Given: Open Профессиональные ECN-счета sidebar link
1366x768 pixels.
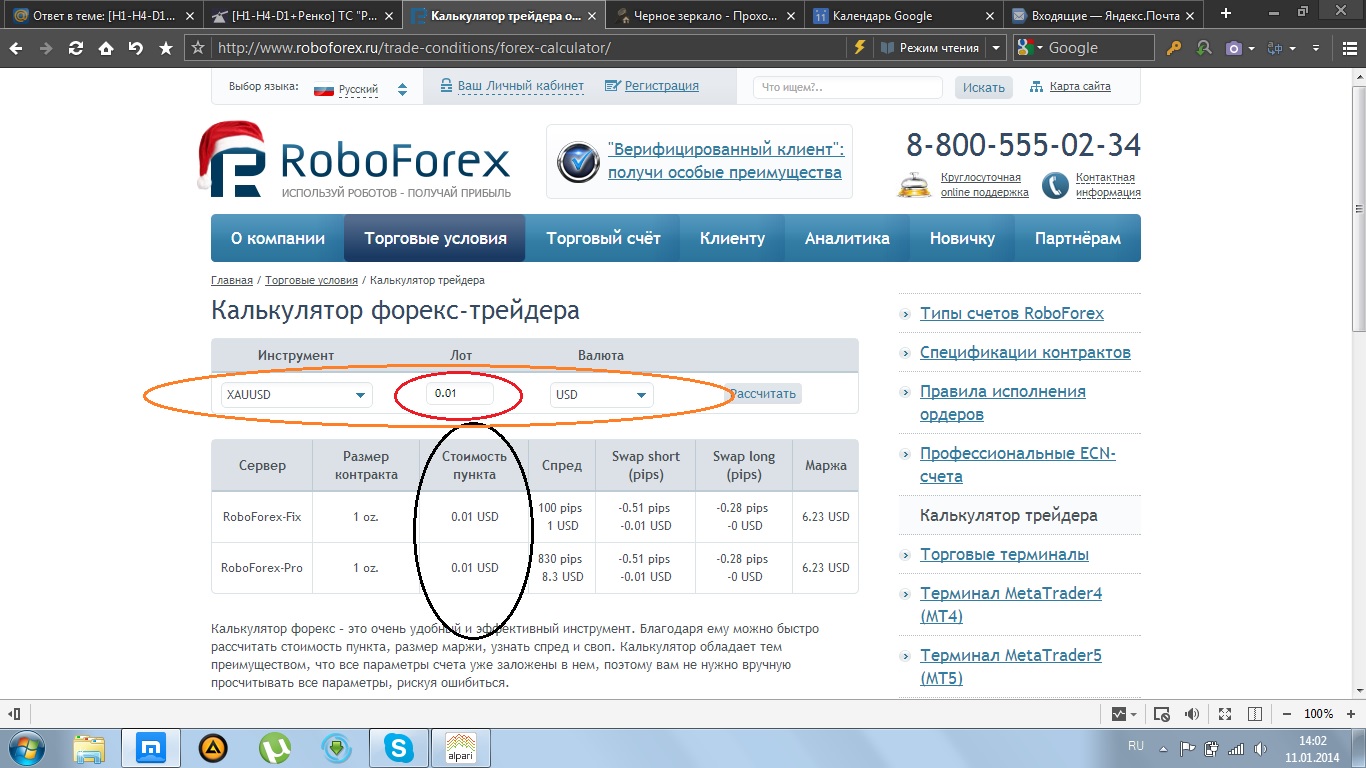Looking at the screenshot, I should [x=1018, y=465].
